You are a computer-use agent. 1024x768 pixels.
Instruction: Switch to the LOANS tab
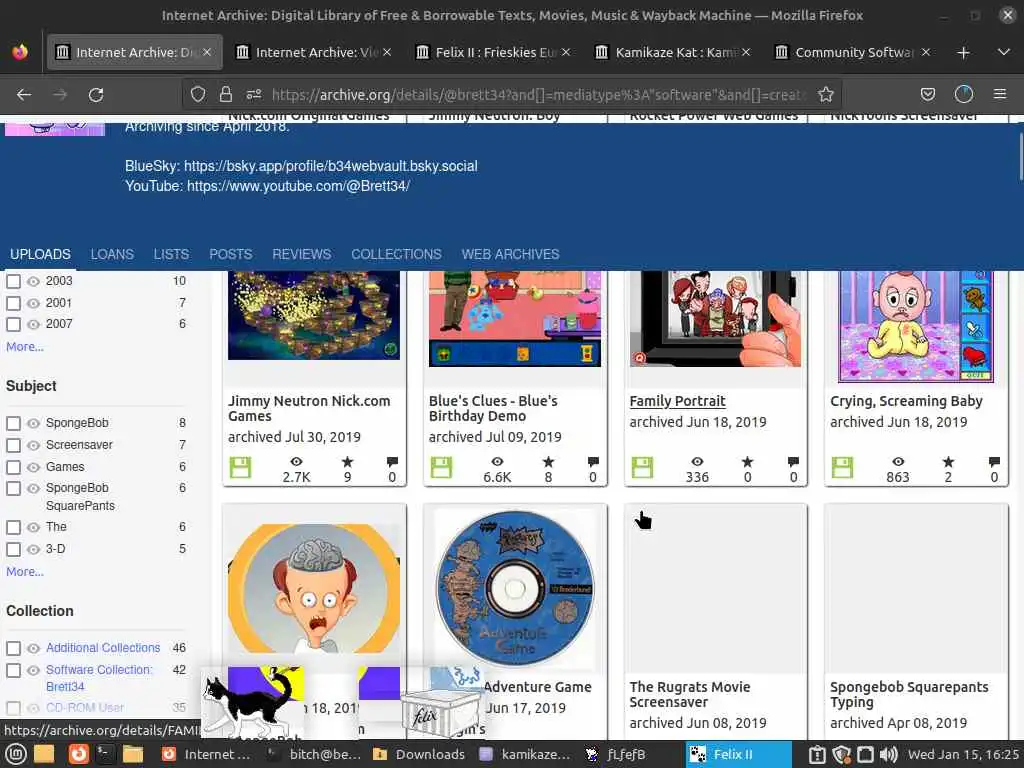tap(112, 254)
